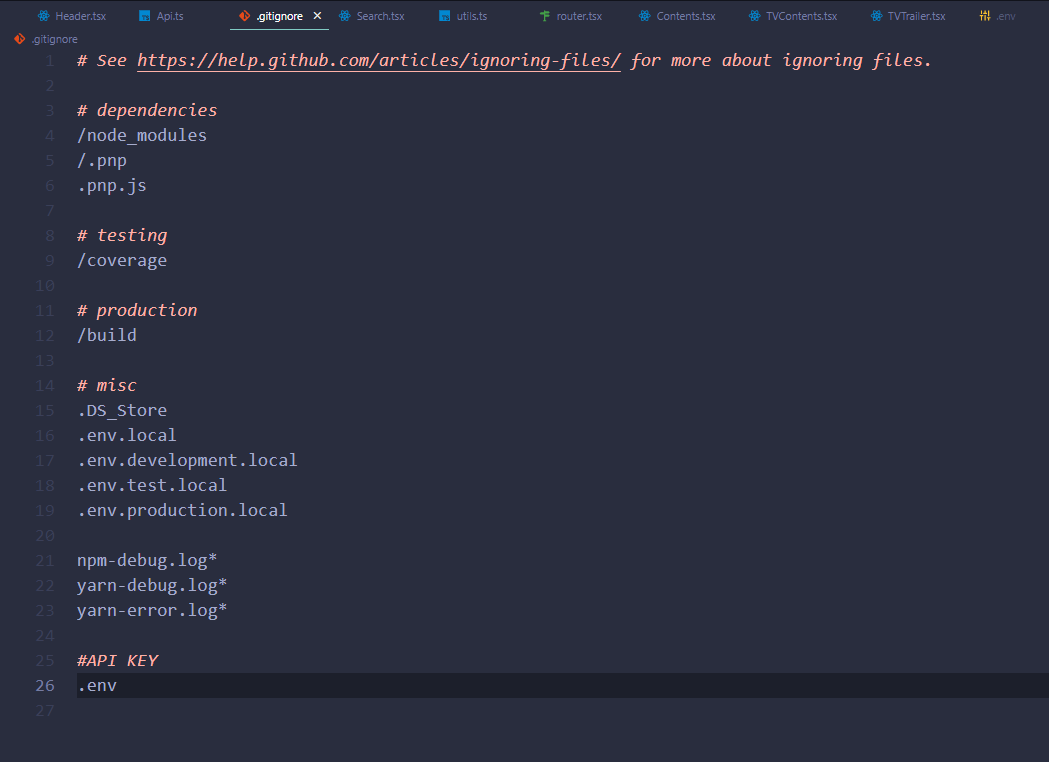The height and width of the screenshot is (762, 1049).
Task: Click the '# dependencies' comment line
Action: (147, 110)
